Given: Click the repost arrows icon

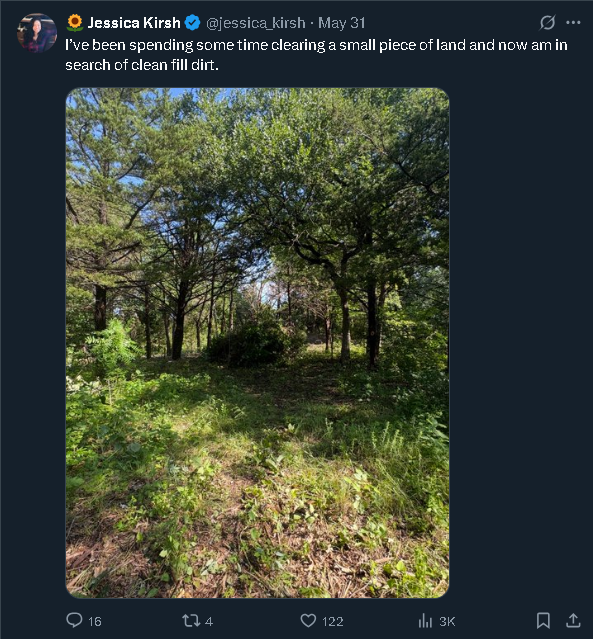Looking at the screenshot, I should click(191, 621).
